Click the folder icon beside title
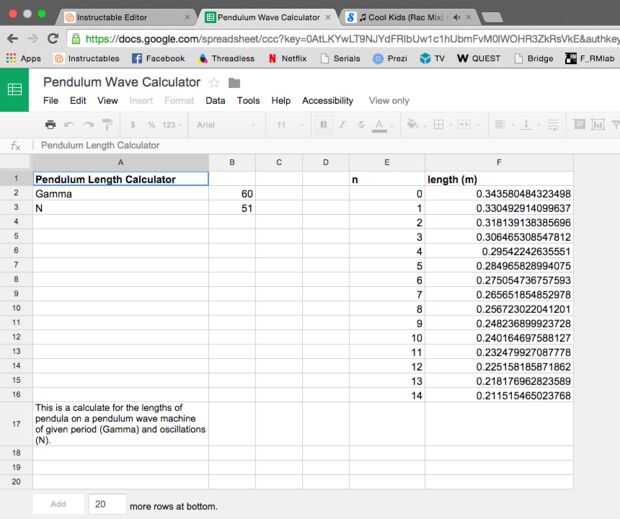Screen dimensions: 620x519 tap(234, 83)
